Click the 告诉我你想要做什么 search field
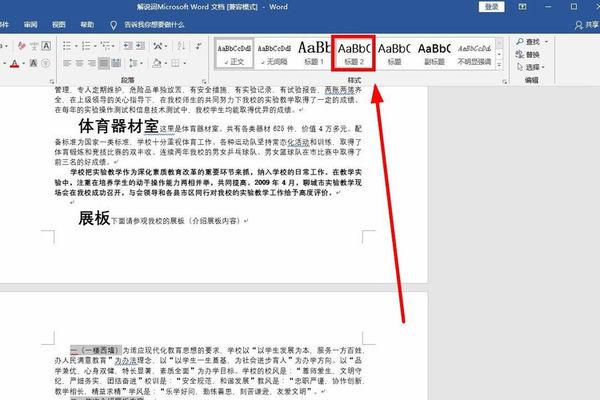Viewport: 600px width, 400px height. click(154, 25)
